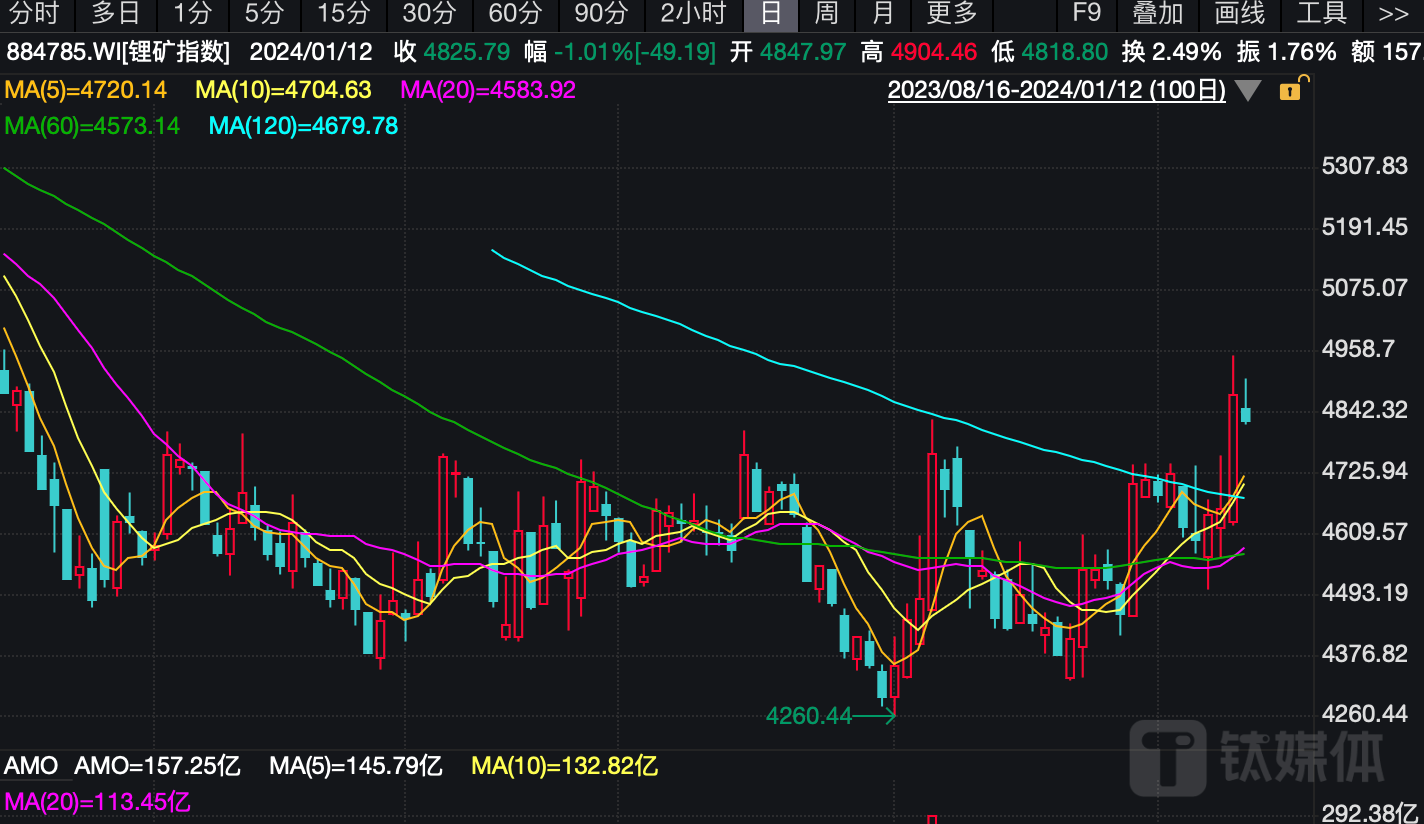The height and width of the screenshot is (824, 1424).
Task: Open the date range dropdown triangle
Action: (x=1247, y=91)
